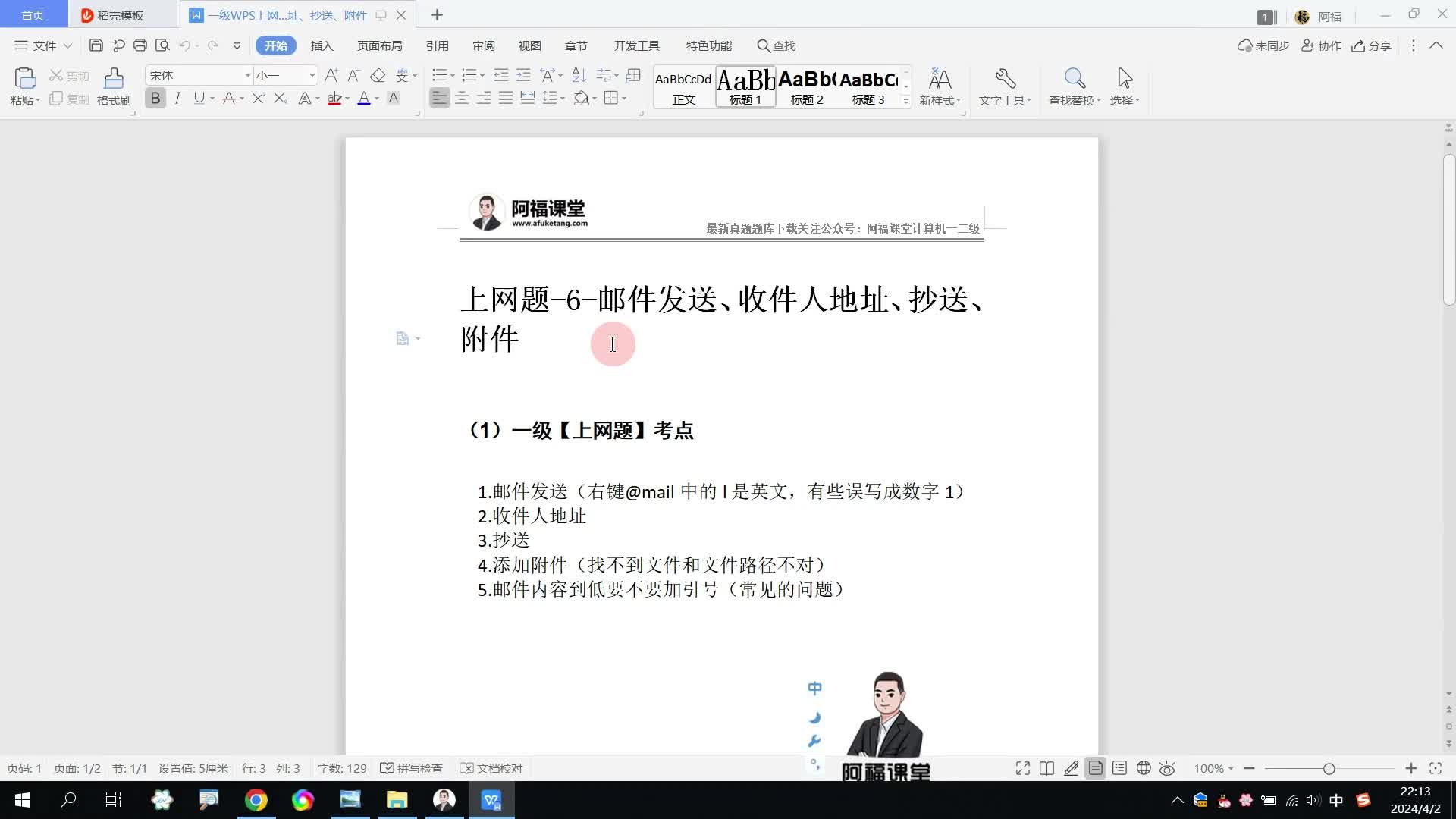Click the zoom slider handle
This screenshot has height=819, width=1456.
pyautogui.click(x=1329, y=768)
